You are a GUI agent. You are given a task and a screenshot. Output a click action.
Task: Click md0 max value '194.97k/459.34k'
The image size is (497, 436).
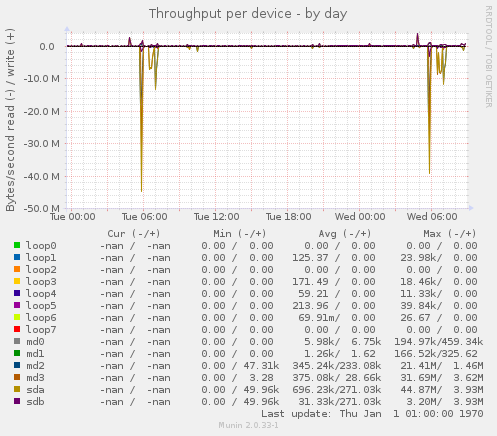click(439, 342)
